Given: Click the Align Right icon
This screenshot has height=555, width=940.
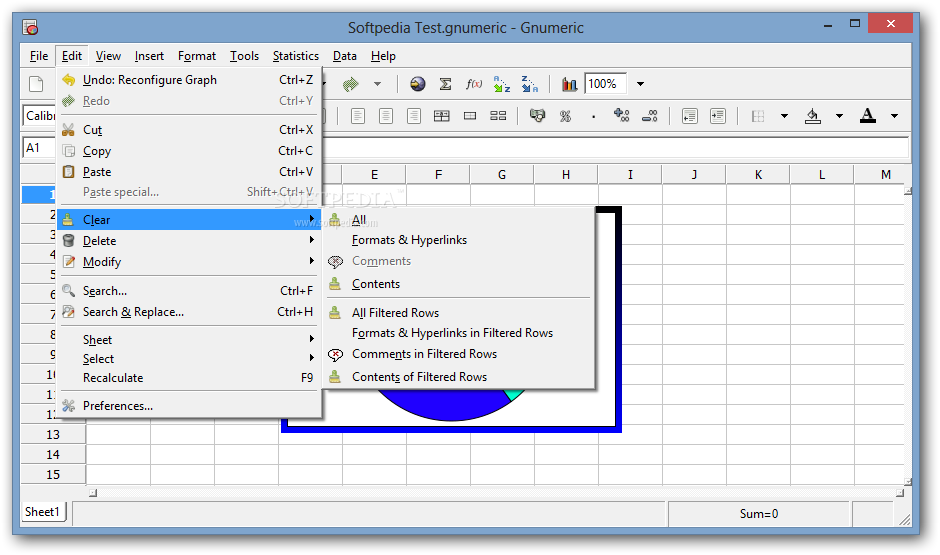Looking at the screenshot, I should tap(414, 116).
